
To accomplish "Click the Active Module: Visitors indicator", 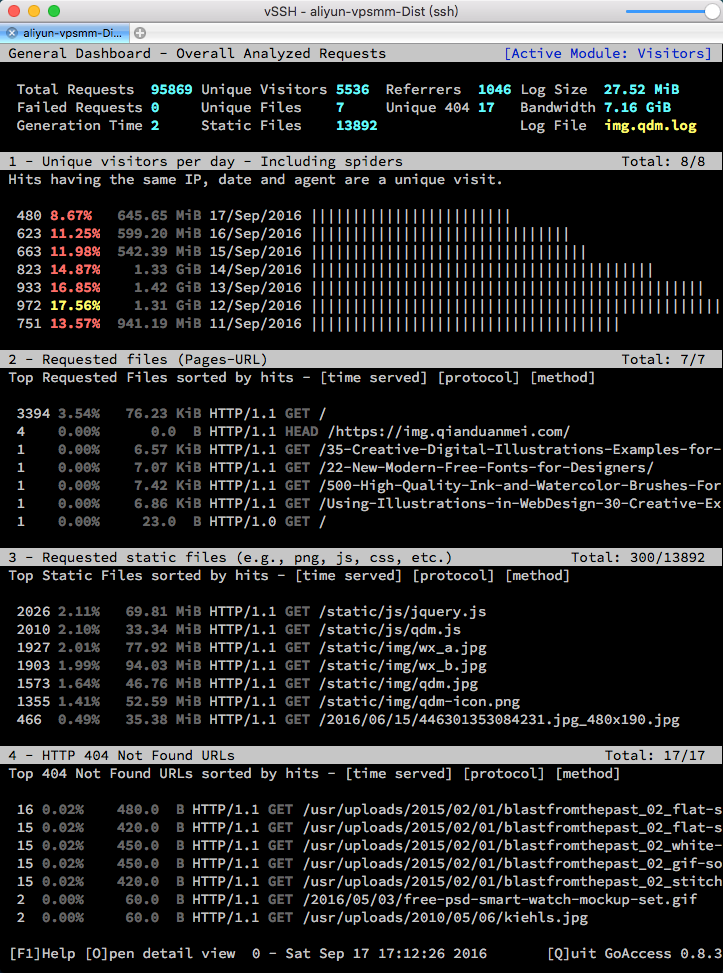I will (x=608, y=53).
